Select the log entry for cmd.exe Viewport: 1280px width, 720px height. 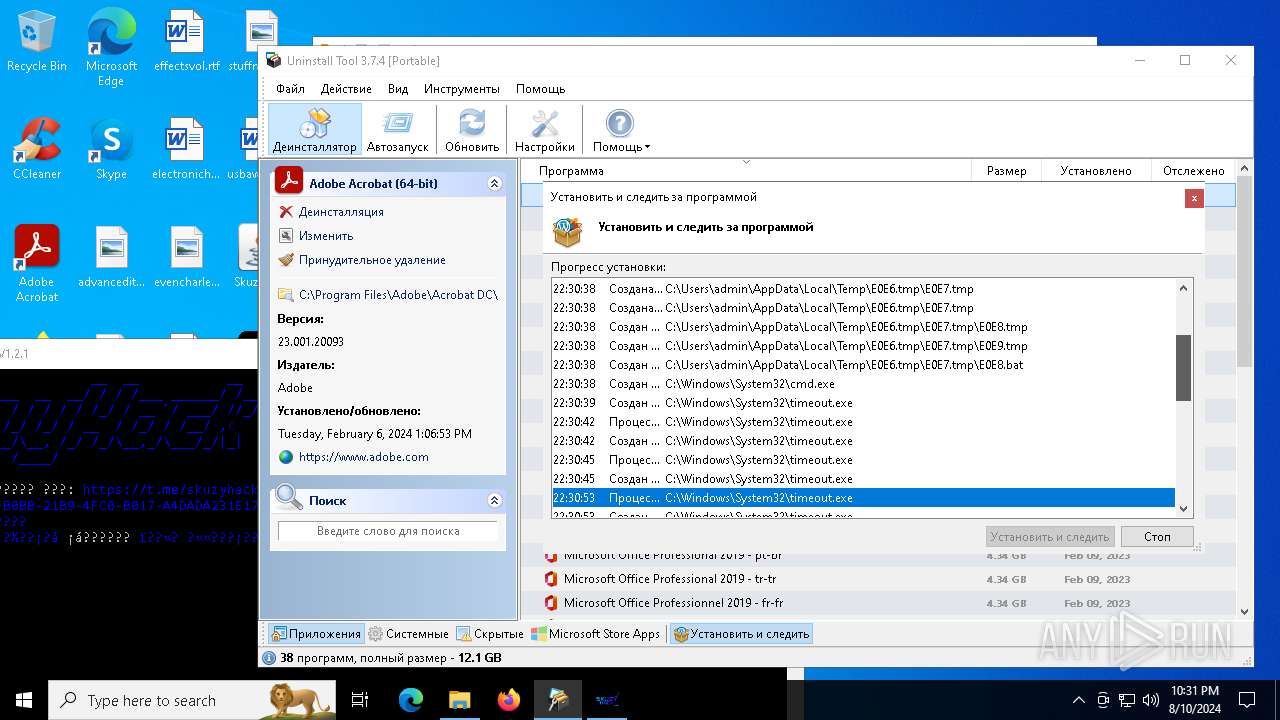(x=863, y=384)
